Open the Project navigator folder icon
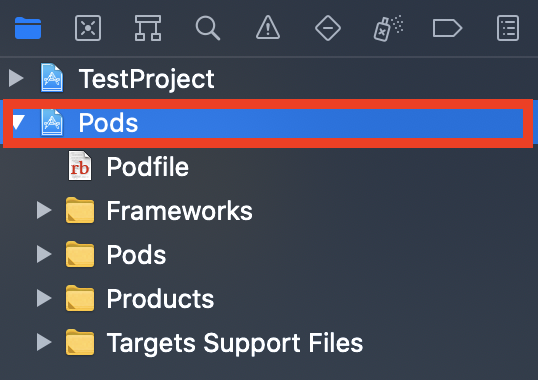Image resolution: width=538 pixels, height=380 pixels. point(28,28)
